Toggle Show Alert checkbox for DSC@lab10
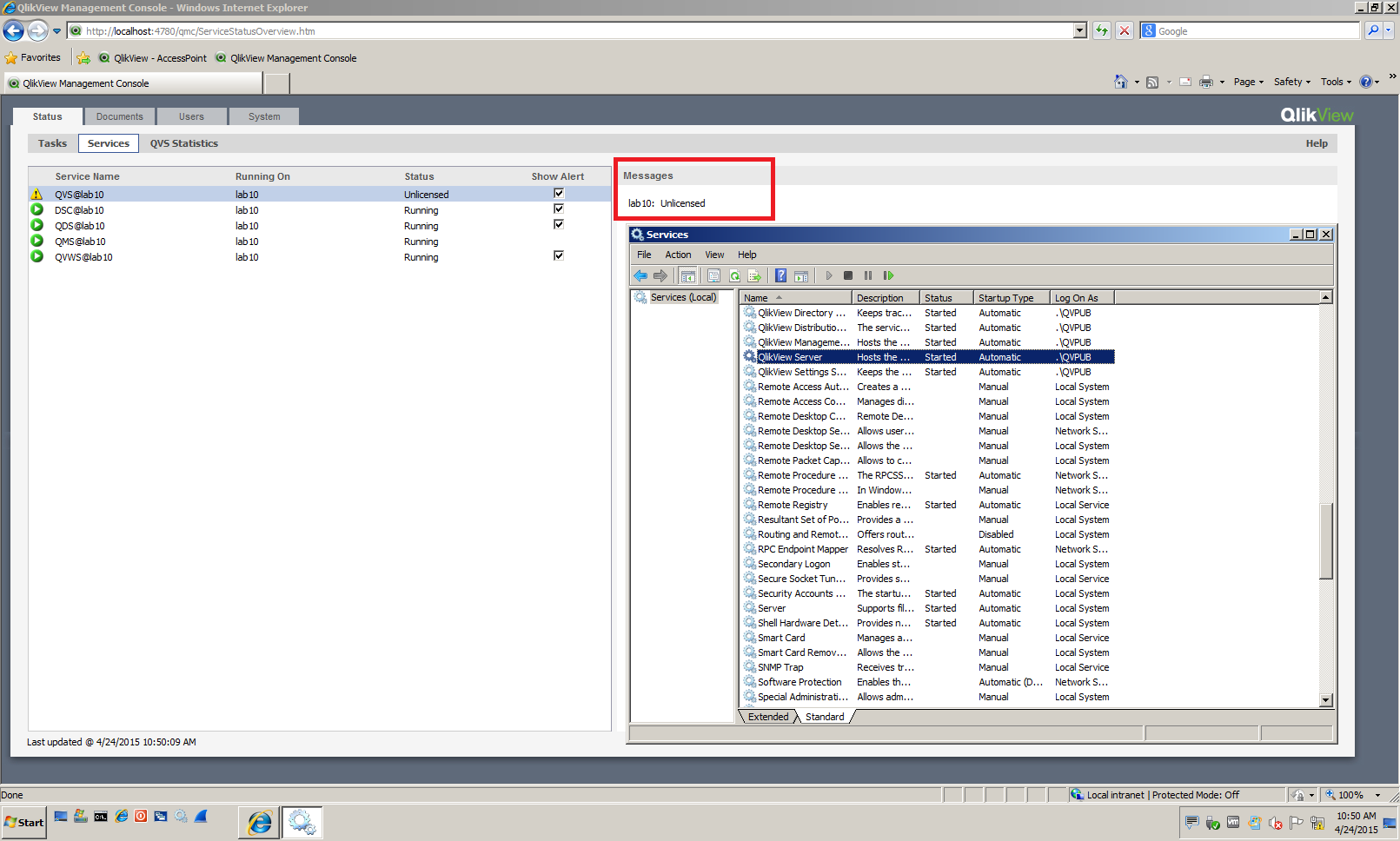This screenshot has height=841, width=1400. (559, 209)
